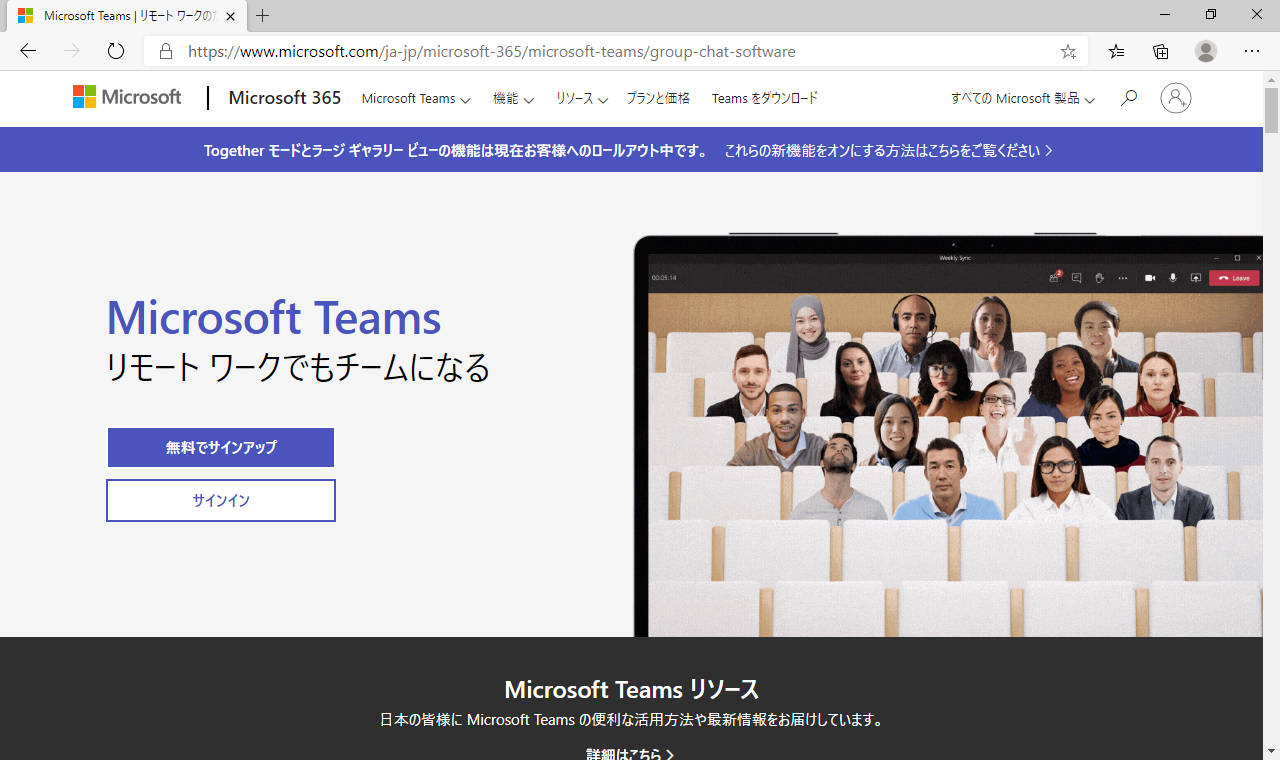Click the scrollbar down arrow

click(x=1271, y=751)
